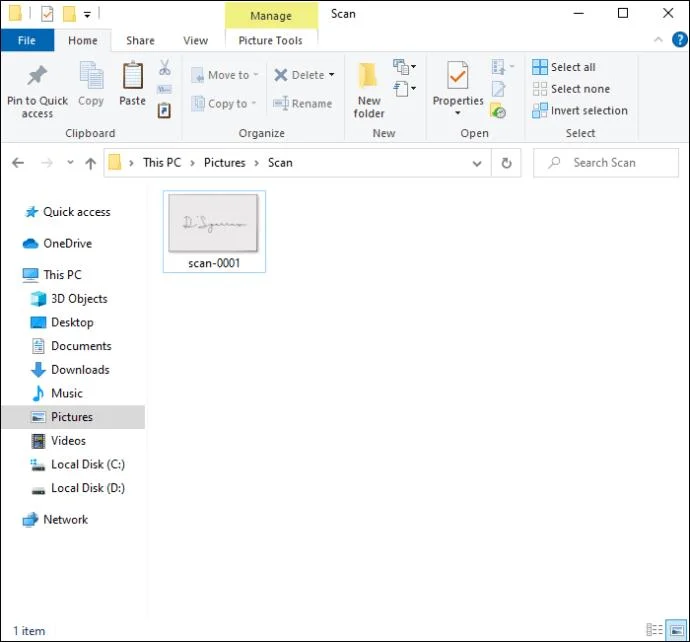Switch to large thumbnails view in status bar
The height and width of the screenshot is (642, 690).
tap(676, 630)
